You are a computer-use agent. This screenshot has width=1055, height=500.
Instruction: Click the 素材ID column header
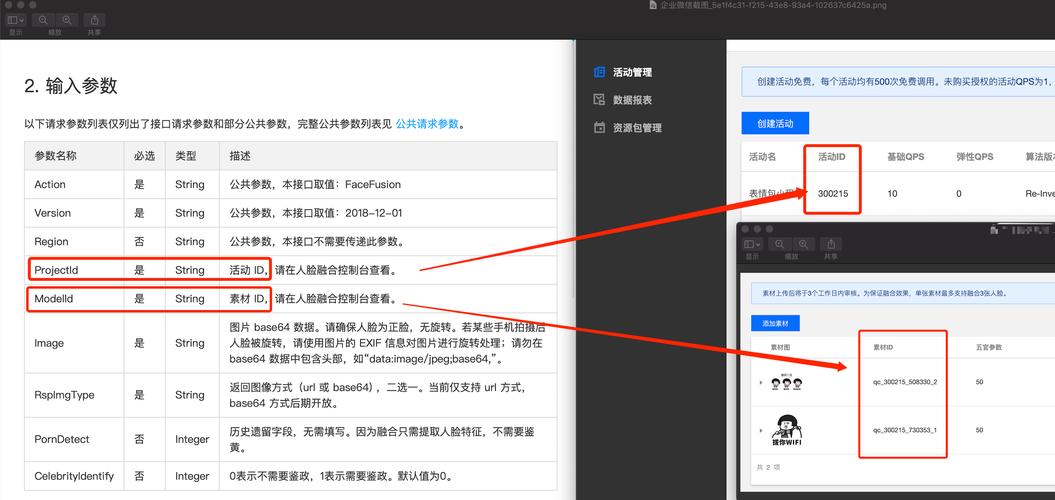[883, 347]
